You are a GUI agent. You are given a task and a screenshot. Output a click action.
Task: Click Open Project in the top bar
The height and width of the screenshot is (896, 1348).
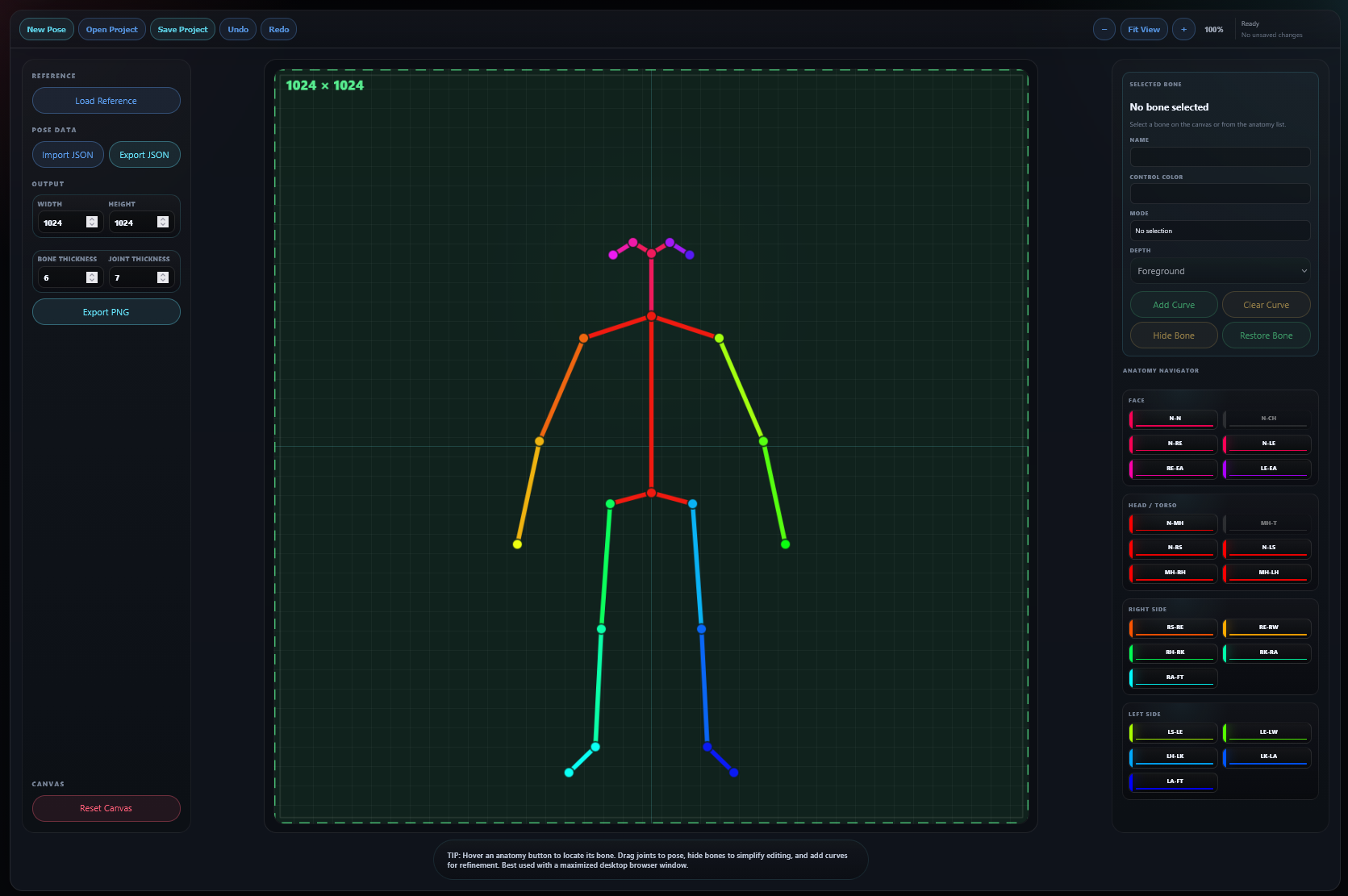click(112, 29)
